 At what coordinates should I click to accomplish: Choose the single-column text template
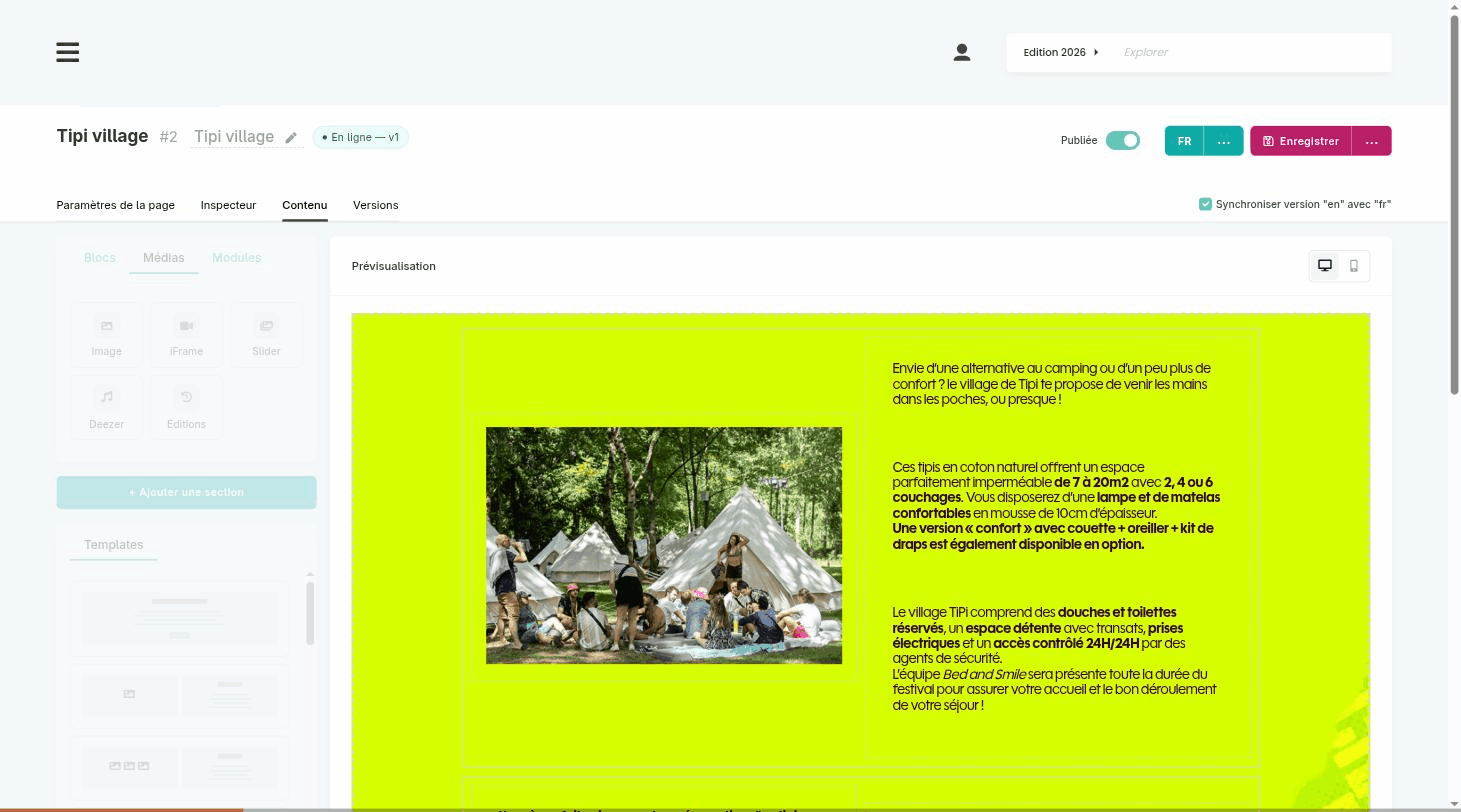[x=180, y=617]
